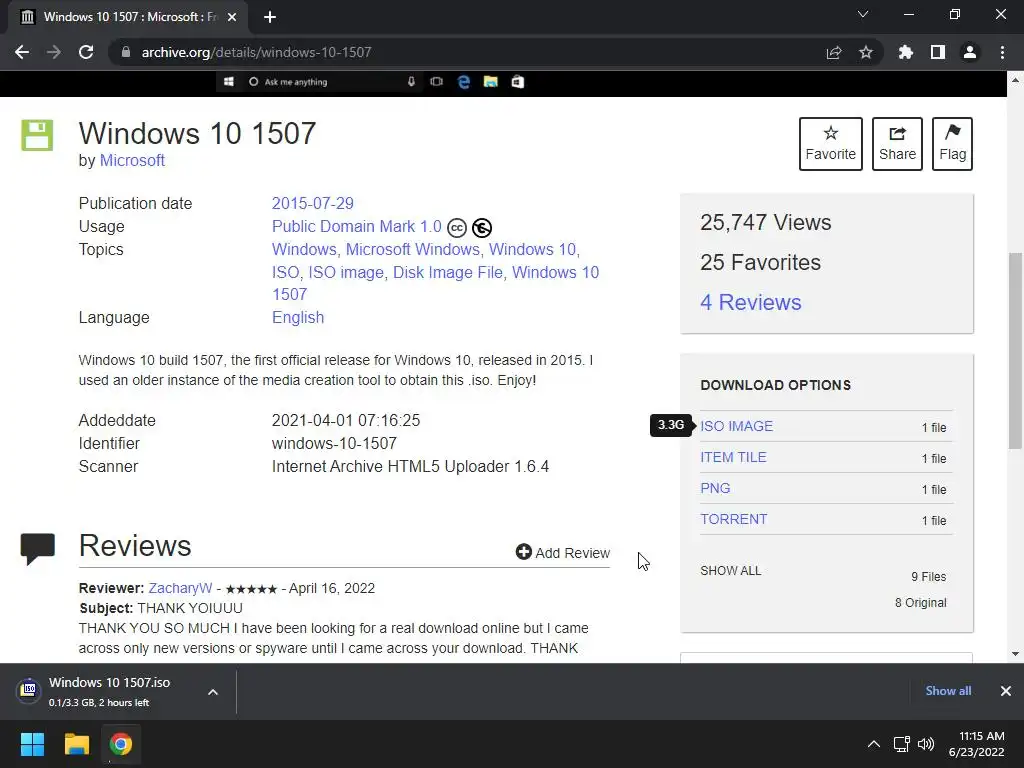Click the Reviews speech bubble icon
1024x768 pixels.
(38, 549)
